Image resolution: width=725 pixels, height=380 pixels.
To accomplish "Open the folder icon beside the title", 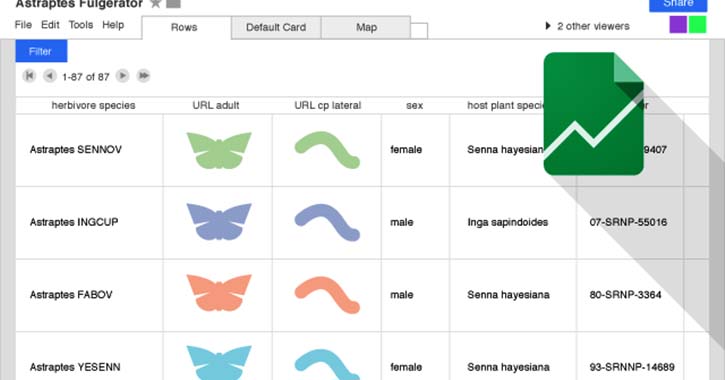I will (173, 4).
